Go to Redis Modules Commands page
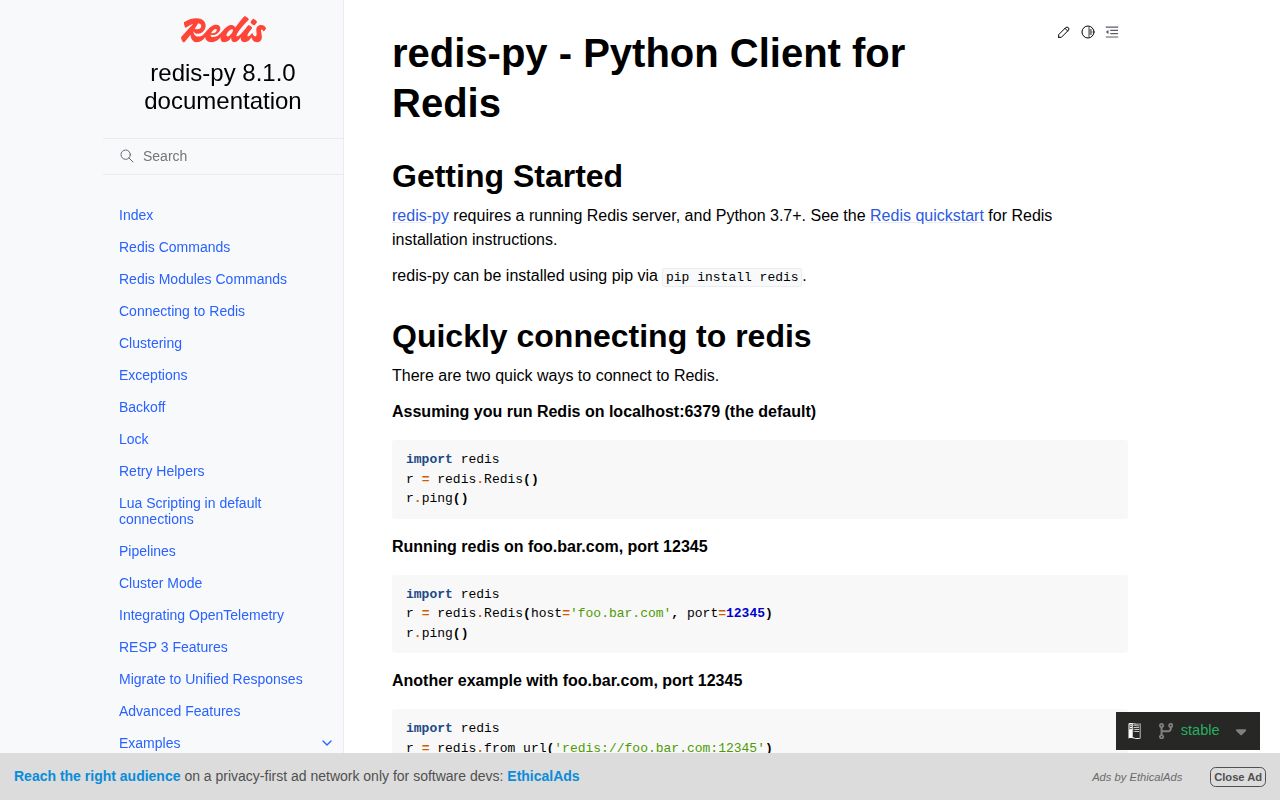Image resolution: width=1280 pixels, height=800 pixels. [x=203, y=279]
